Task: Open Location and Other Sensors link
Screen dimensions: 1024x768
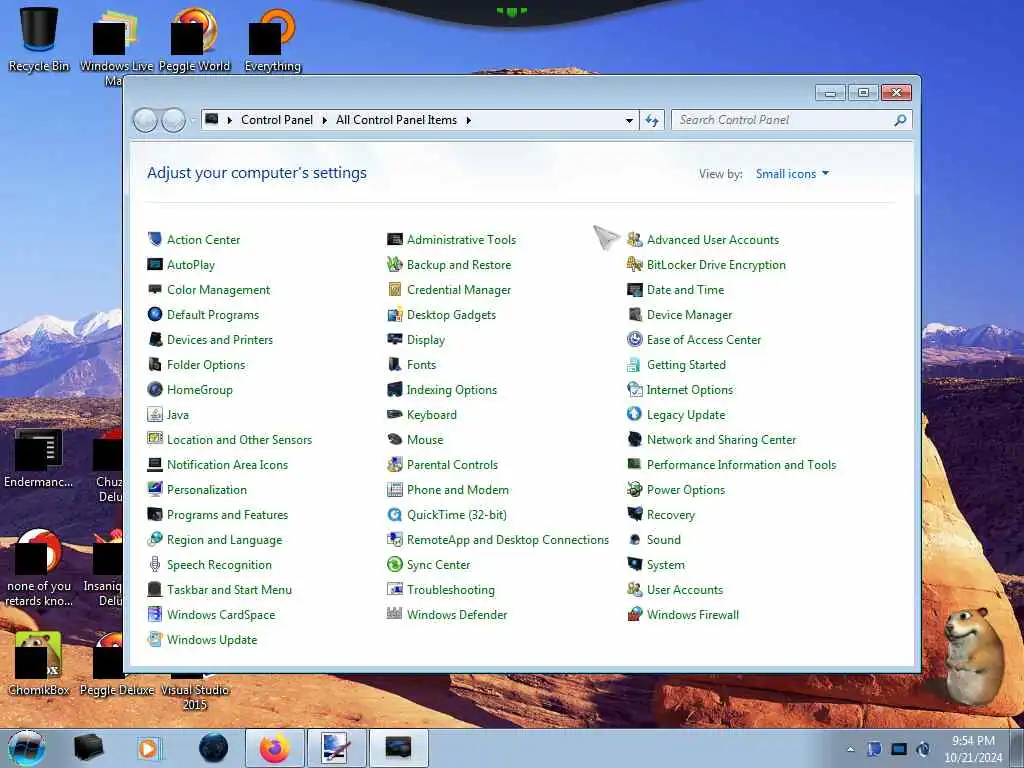Action: click(239, 440)
